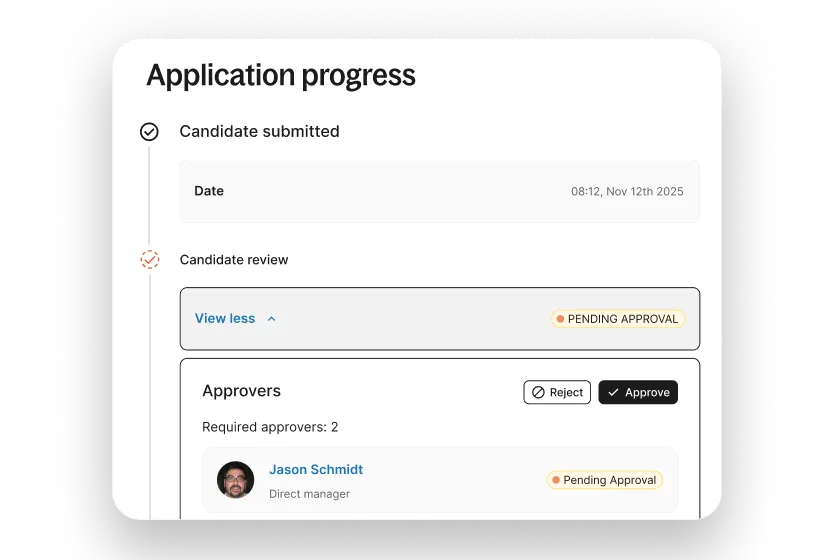
Task: Click Jason Schmidt's Pending Approval badge
Action: (604, 480)
